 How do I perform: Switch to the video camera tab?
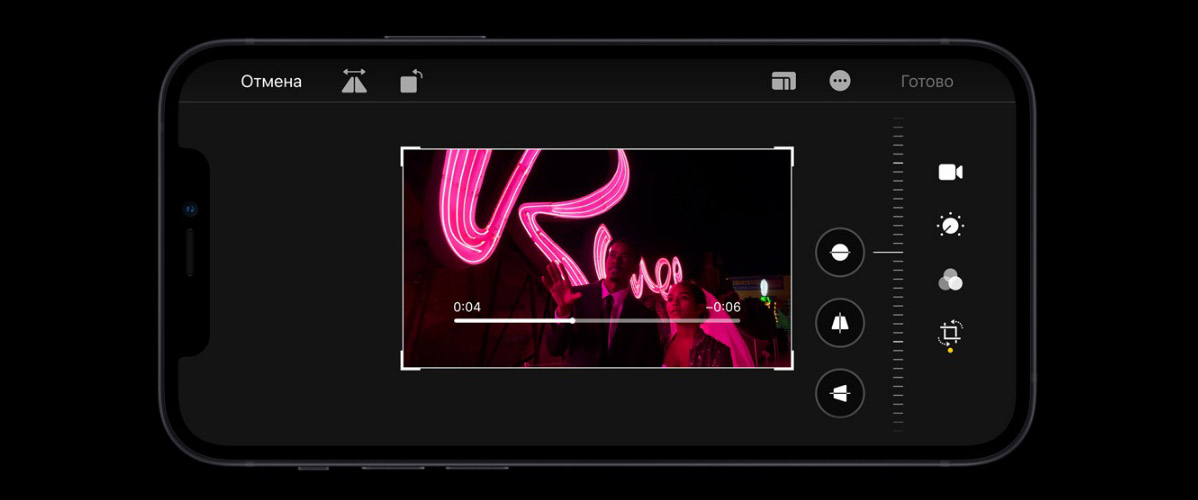tap(950, 173)
